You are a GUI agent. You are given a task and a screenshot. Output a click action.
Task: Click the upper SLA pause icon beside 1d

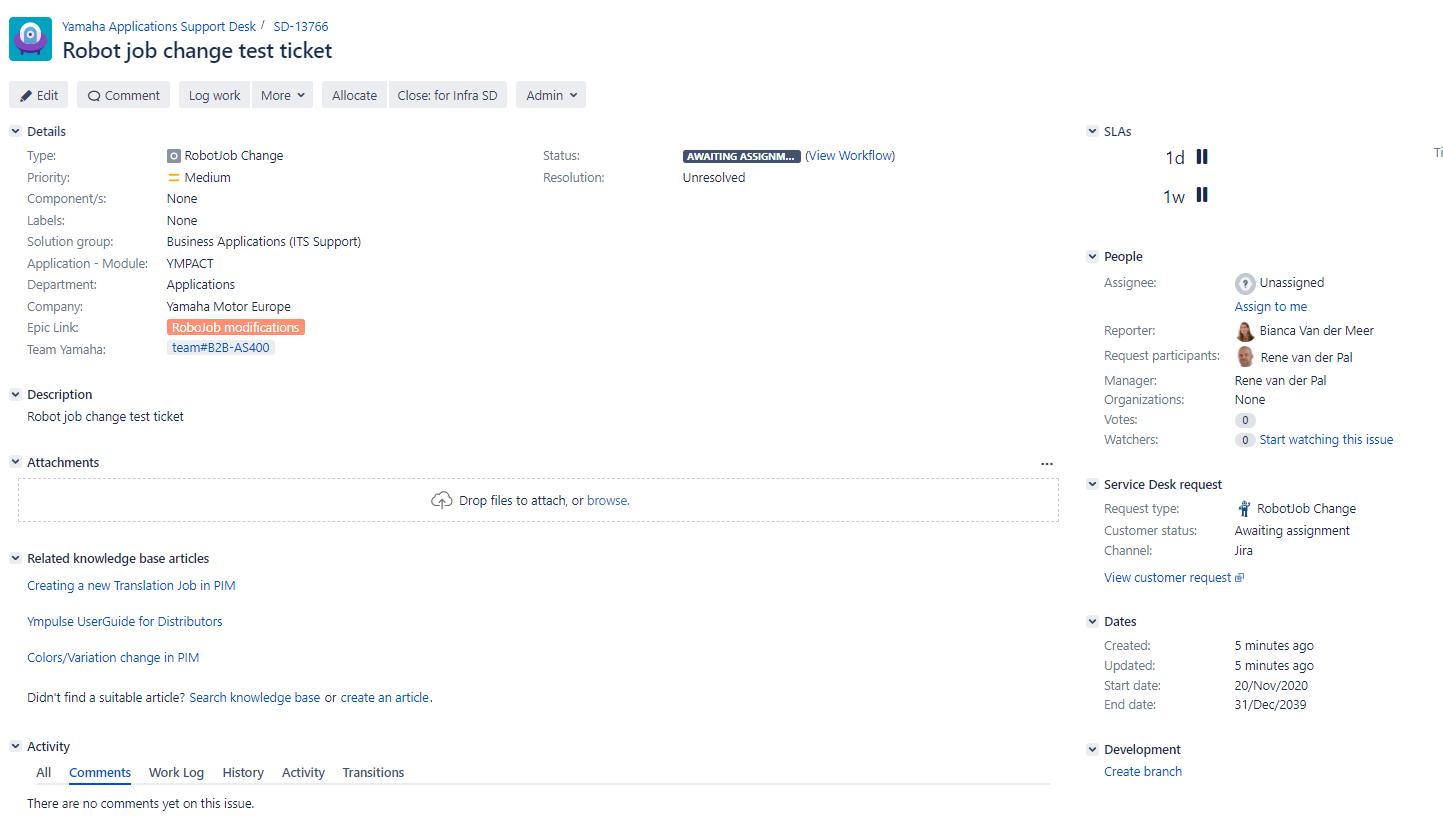click(1202, 156)
